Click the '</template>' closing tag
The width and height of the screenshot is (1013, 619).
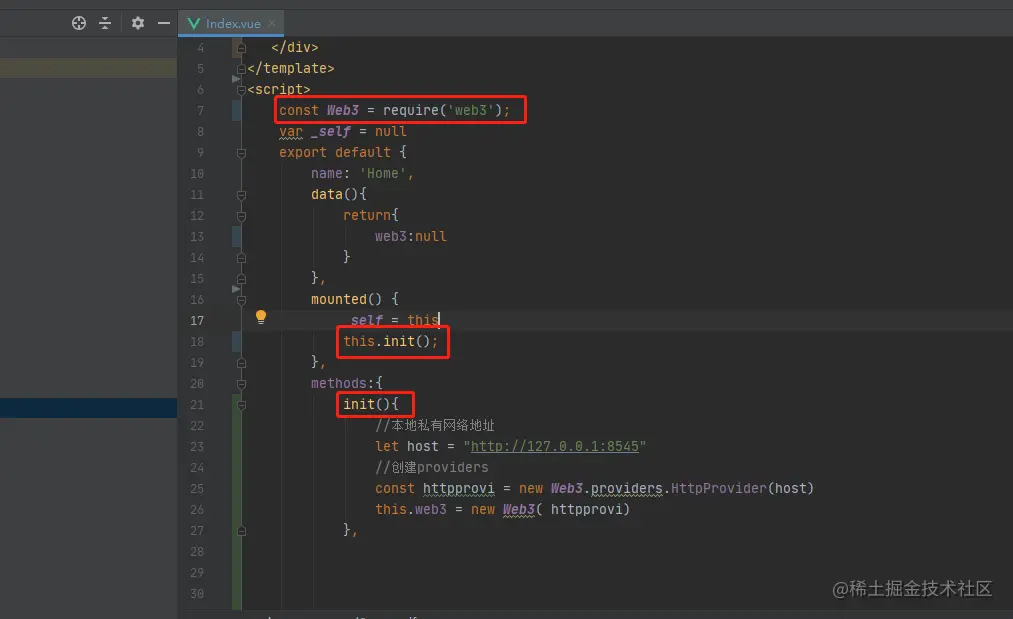pos(290,68)
